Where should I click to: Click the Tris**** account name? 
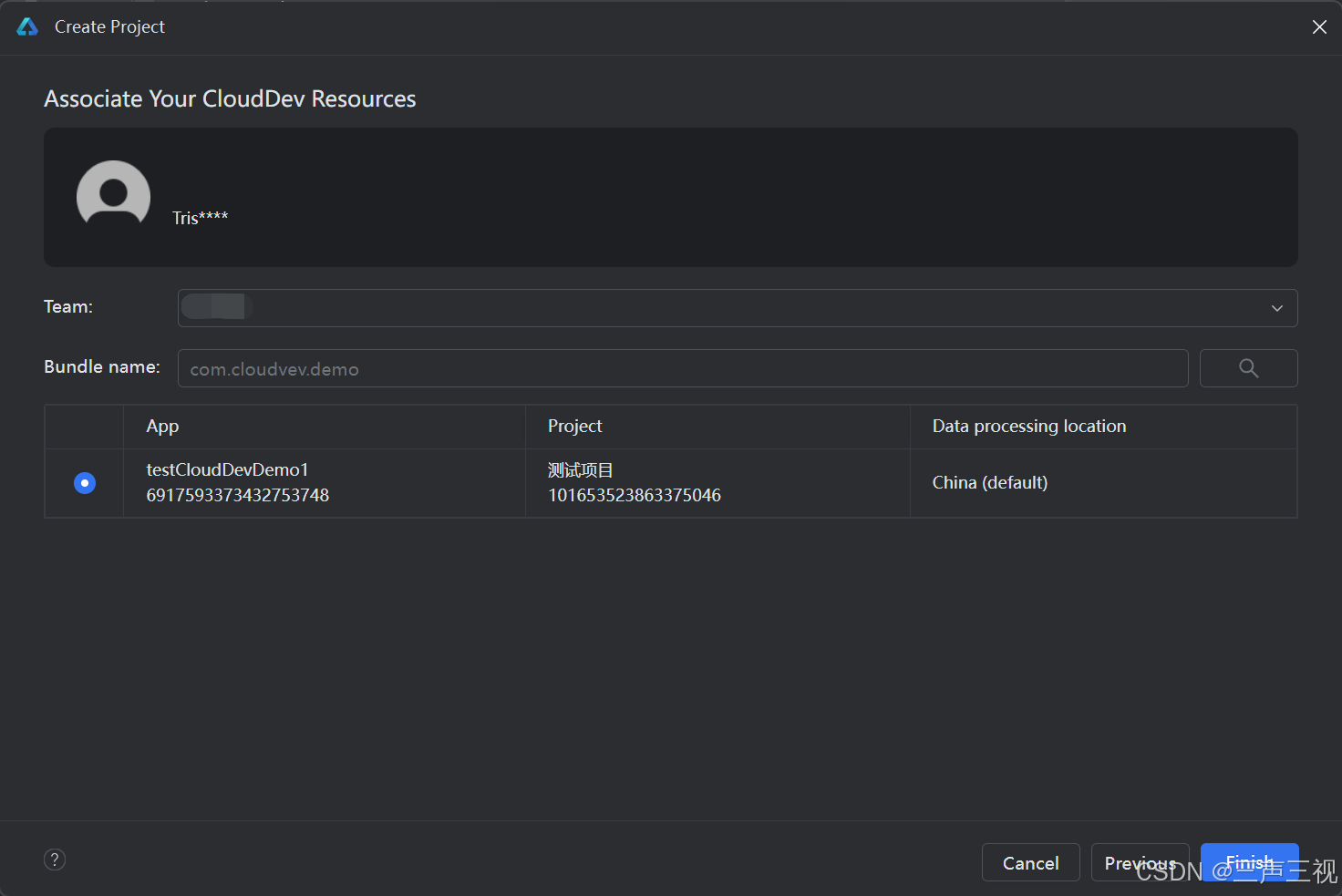[200, 218]
